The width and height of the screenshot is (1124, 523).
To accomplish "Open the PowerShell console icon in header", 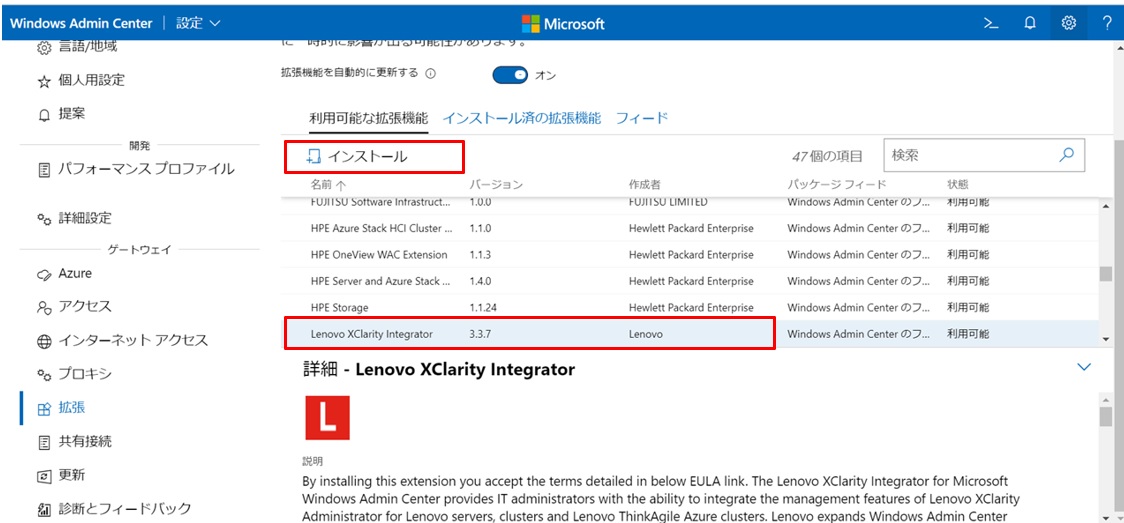I will [x=991, y=23].
